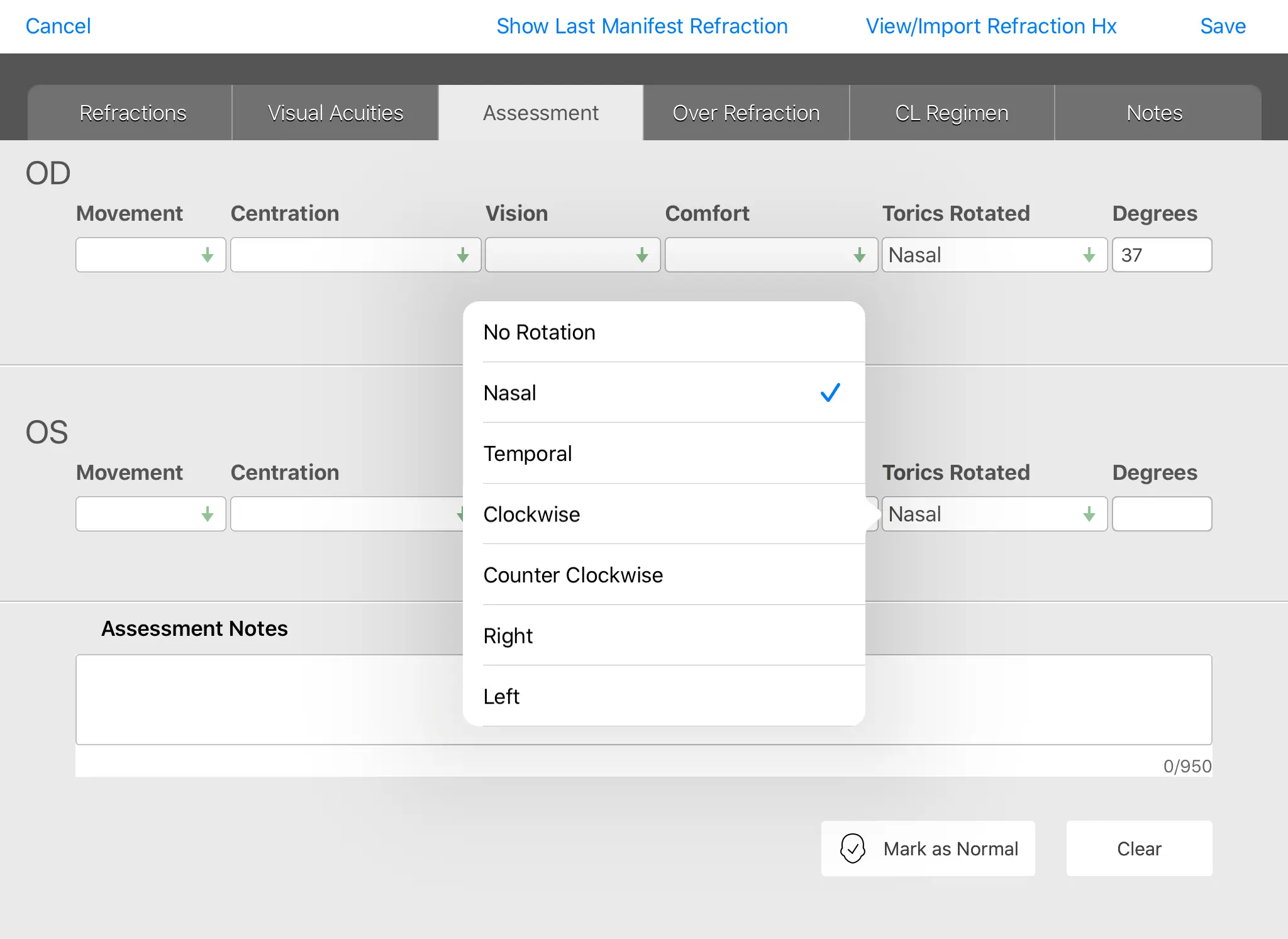Switch to the Visual Acuities tab

pos(335,113)
